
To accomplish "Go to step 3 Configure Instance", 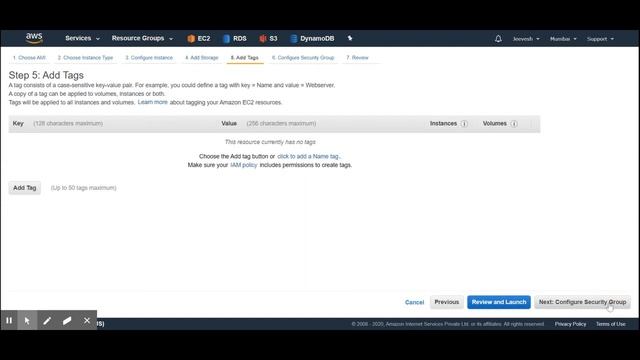I will (149, 58).
